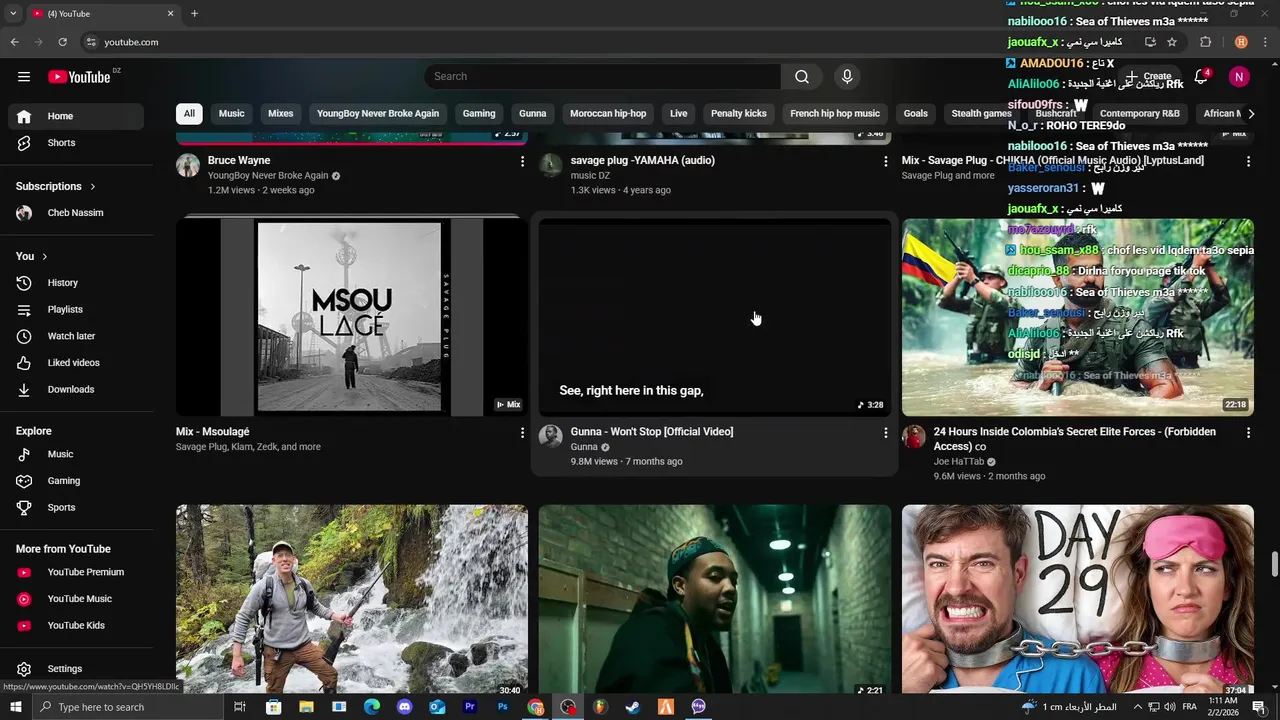Select the All filter chip
This screenshot has height=720, width=1280.
point(189,114)
